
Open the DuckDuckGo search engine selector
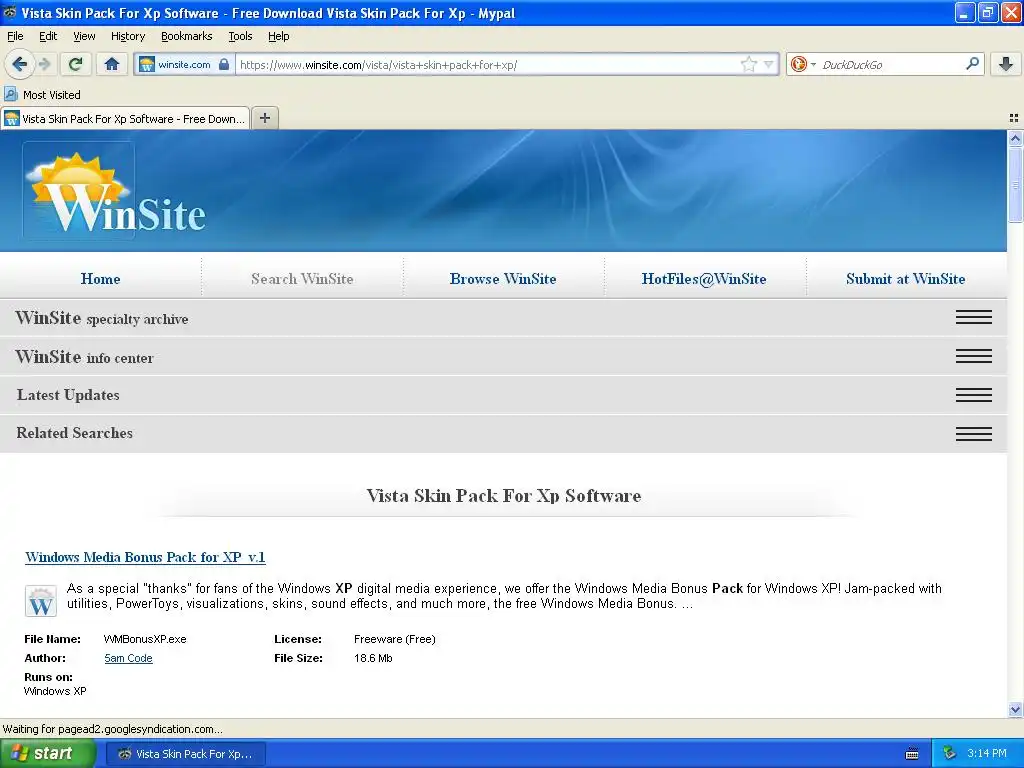[x=803, y=64]
